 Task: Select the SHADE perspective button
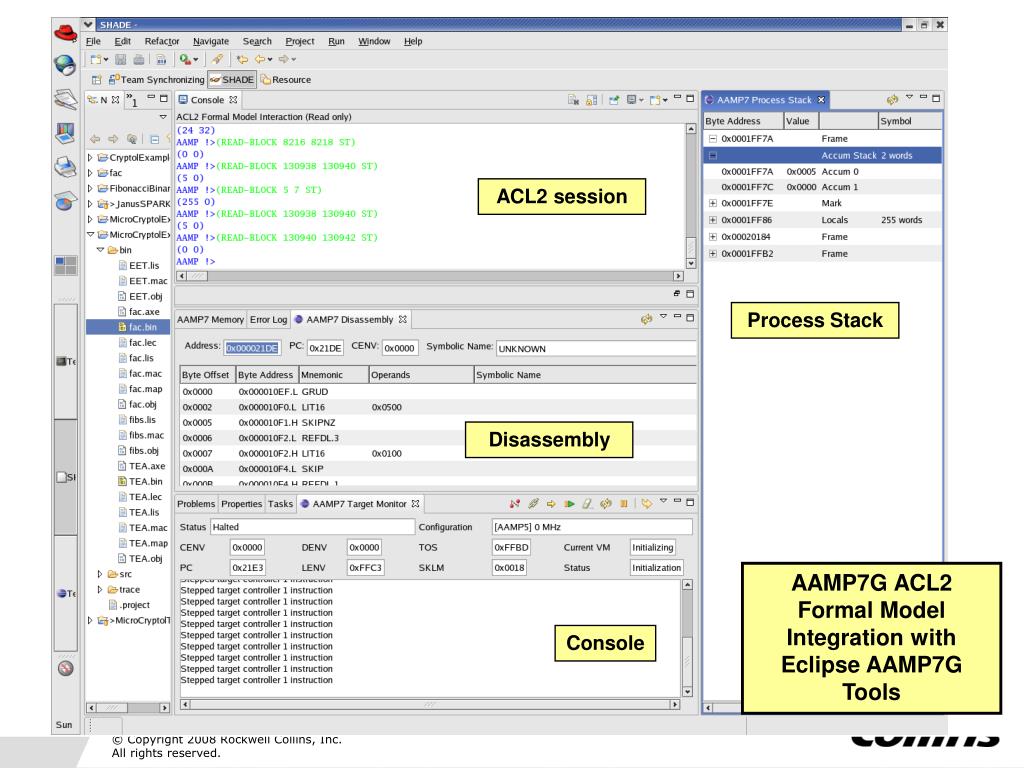click(232, 80)
